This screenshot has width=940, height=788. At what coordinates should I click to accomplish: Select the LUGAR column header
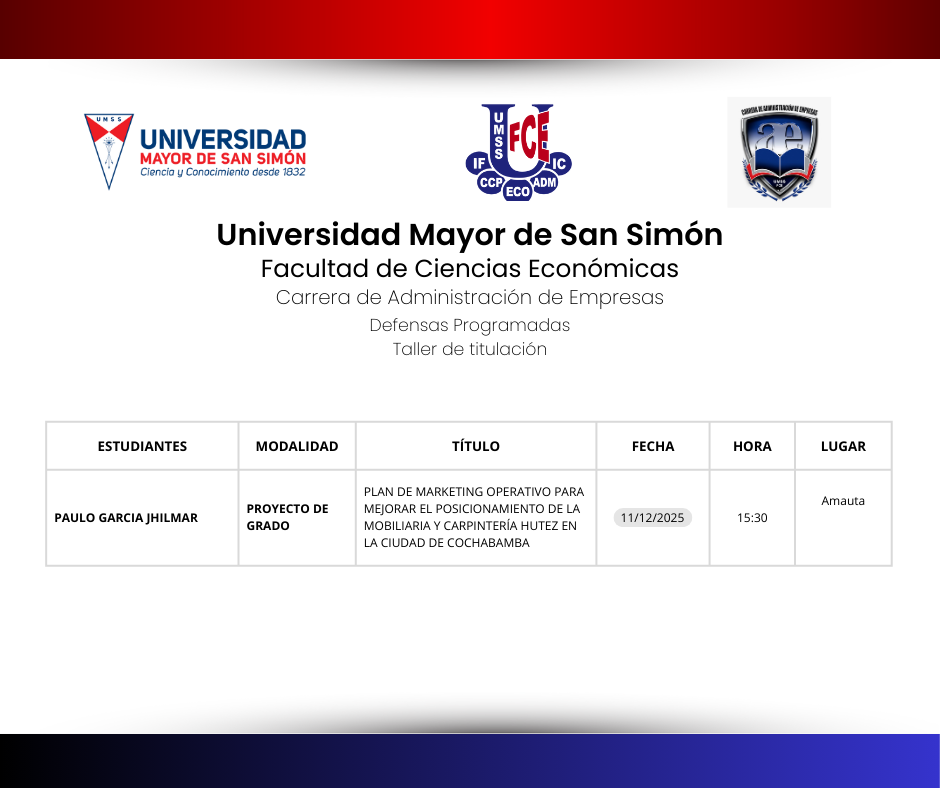[x=843, y=446]
